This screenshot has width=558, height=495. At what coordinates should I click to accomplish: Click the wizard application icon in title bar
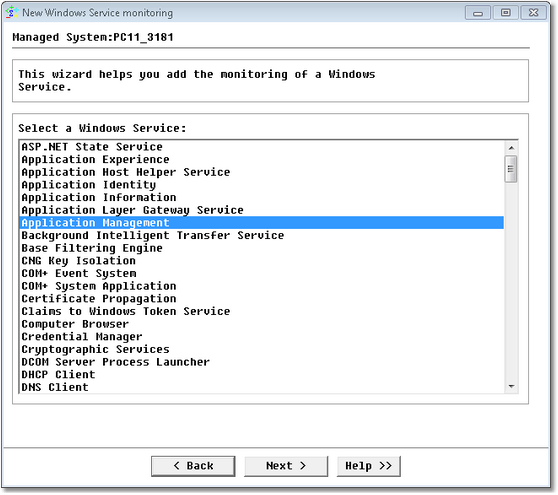click(x=12, y=12)
